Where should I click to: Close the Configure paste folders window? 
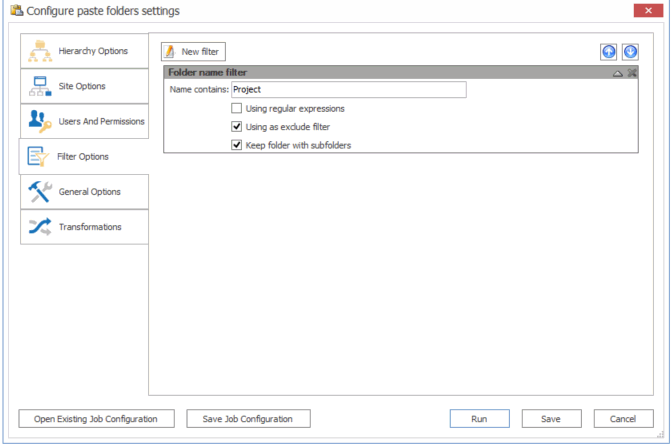click(x=648, y=11)
